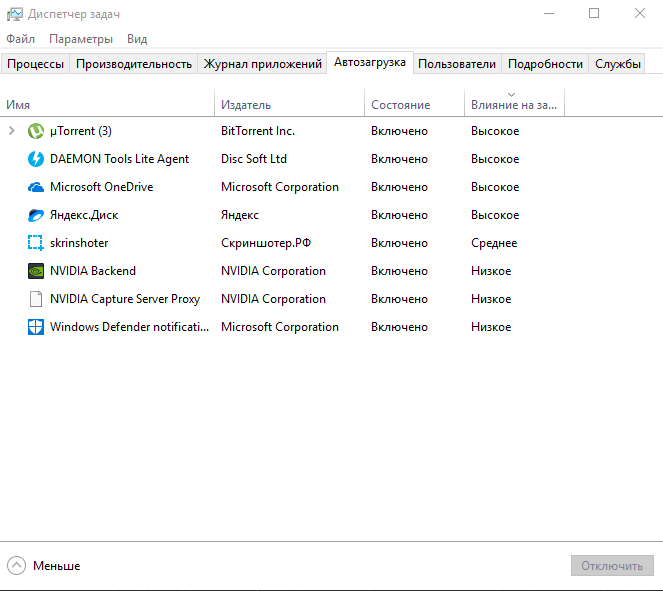Screen dimensions: 663x591
Task: Click Включено status in the Яндекс.Диск row
Action: tap(400, 215)
